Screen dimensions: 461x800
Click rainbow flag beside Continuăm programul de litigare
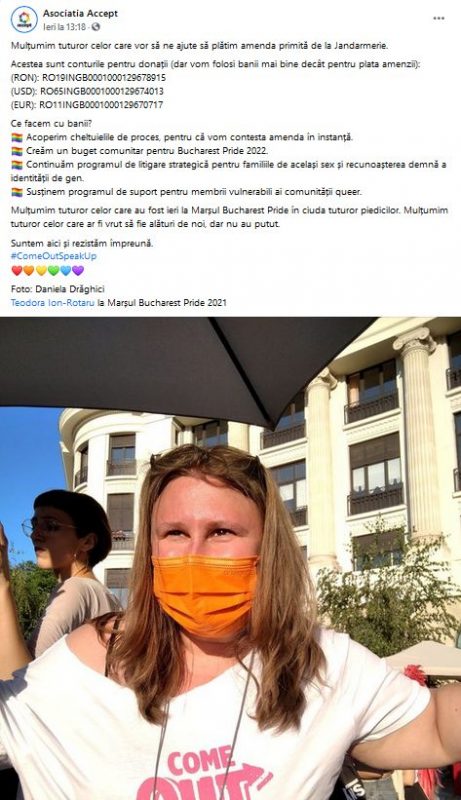pos(17,165)
